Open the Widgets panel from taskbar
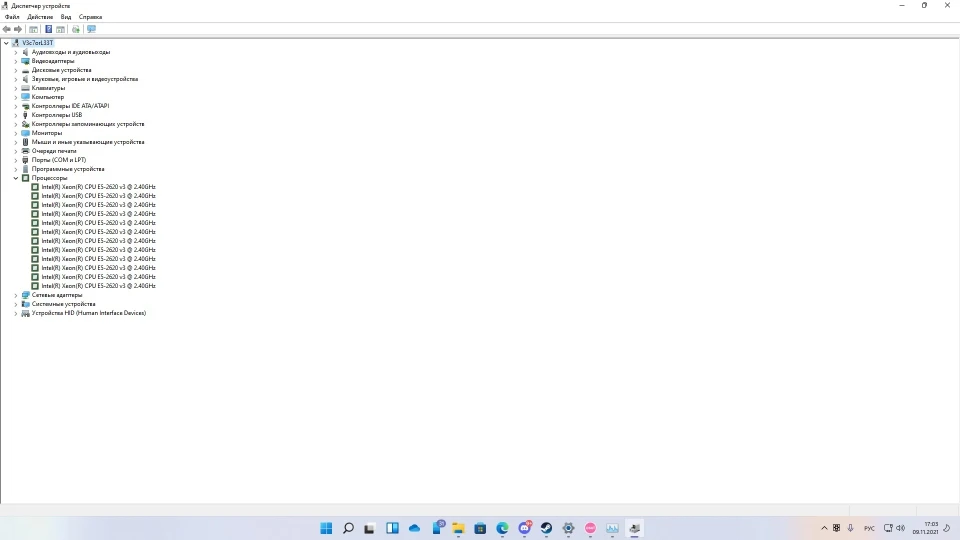 coord(392,528)
